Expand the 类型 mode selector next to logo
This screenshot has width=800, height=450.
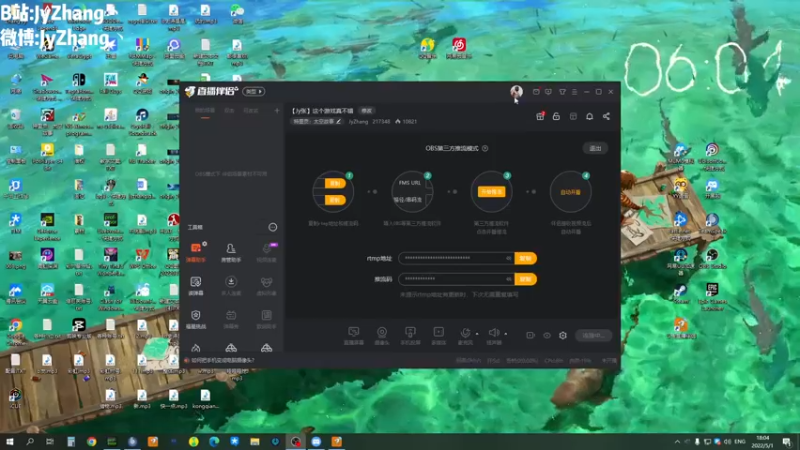(254, 91)
